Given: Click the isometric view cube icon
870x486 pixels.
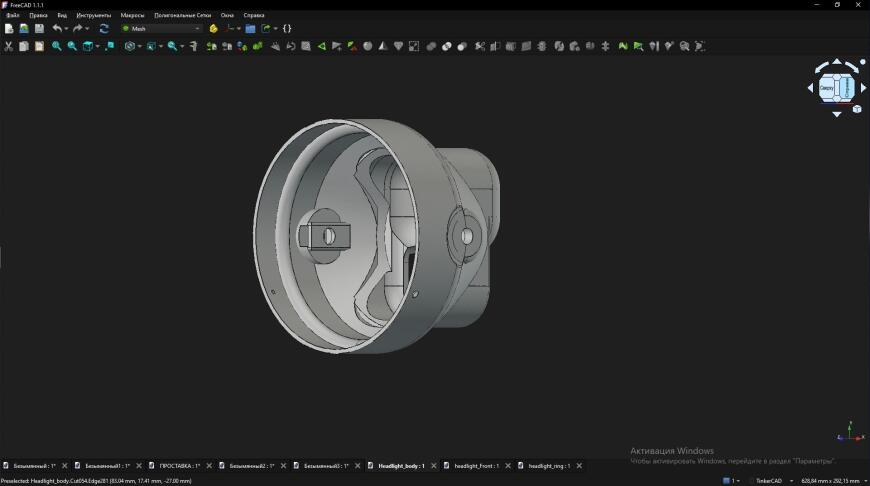Looking at the screenshot, I should [88, 46].
